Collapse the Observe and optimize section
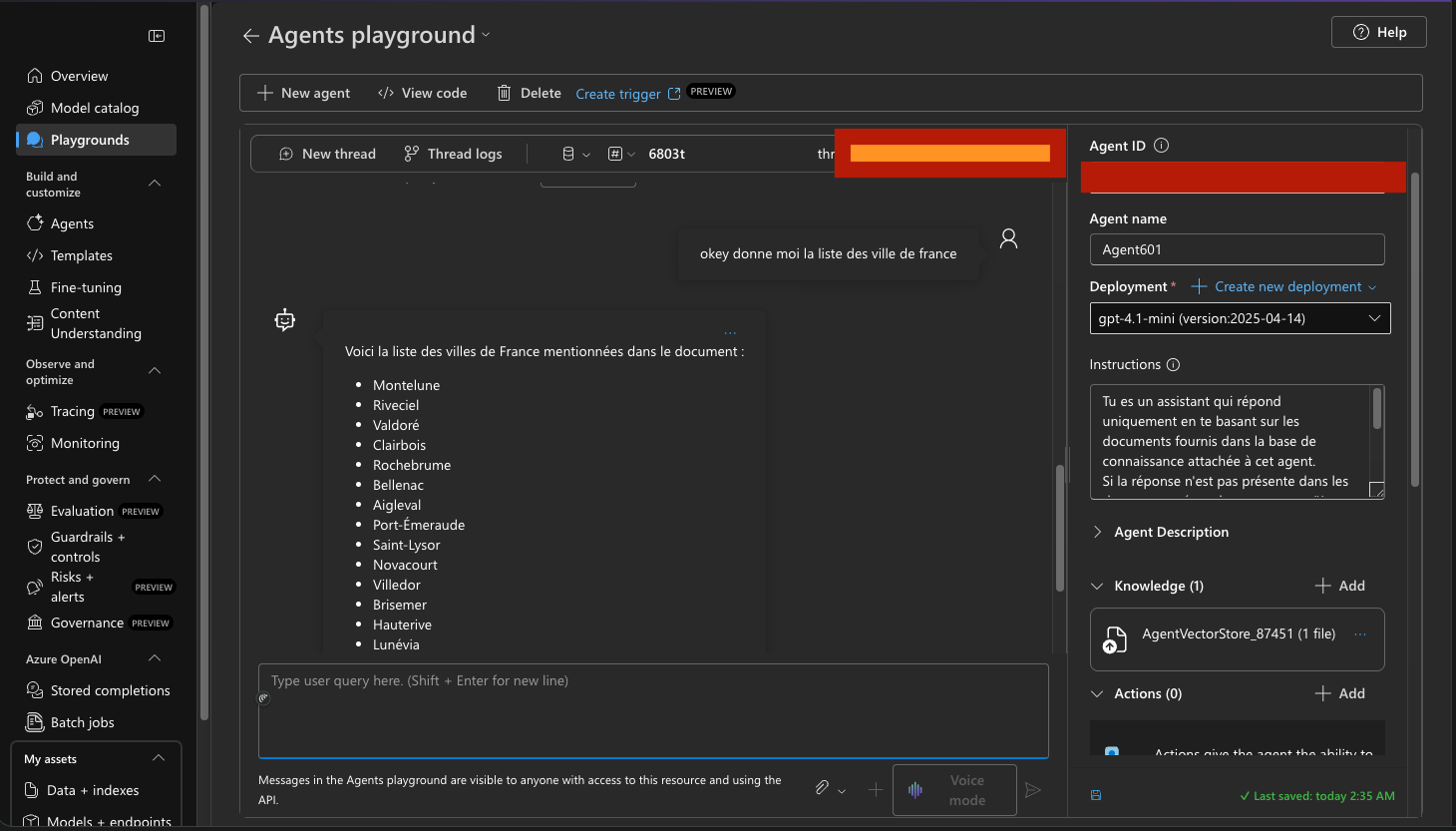 click(155, 369)
